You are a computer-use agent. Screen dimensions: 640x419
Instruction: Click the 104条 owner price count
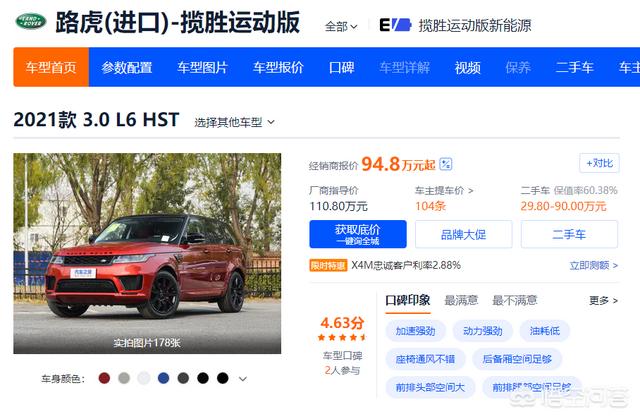430,206
